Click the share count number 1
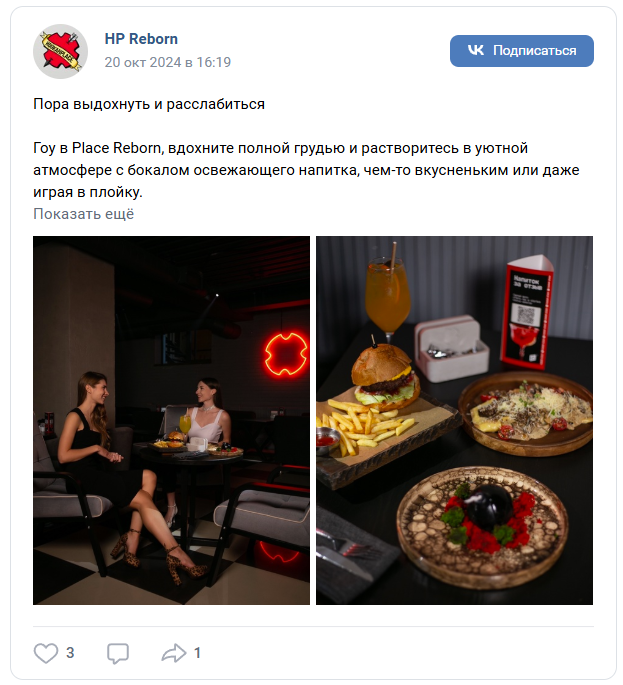The width and height of the screenshot is (623, 685). point(197,653)
